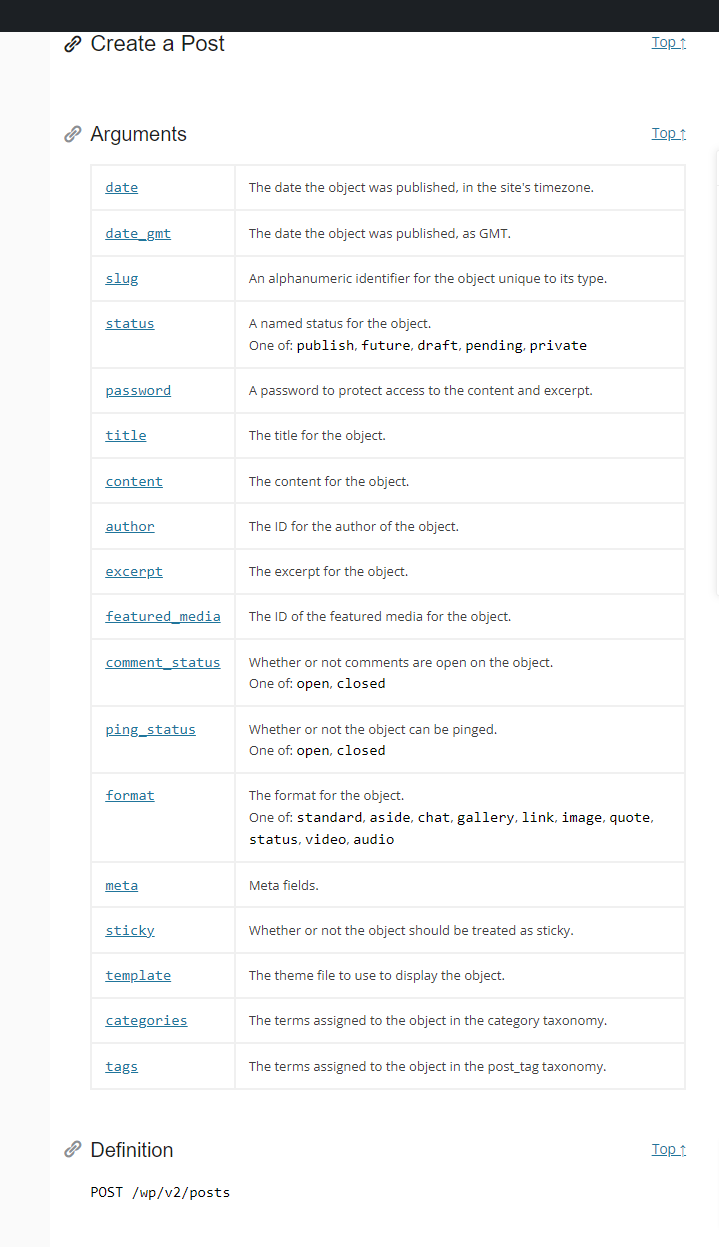
Task: Click anchor link icon beside Create a Post
Action: point(72,44)
